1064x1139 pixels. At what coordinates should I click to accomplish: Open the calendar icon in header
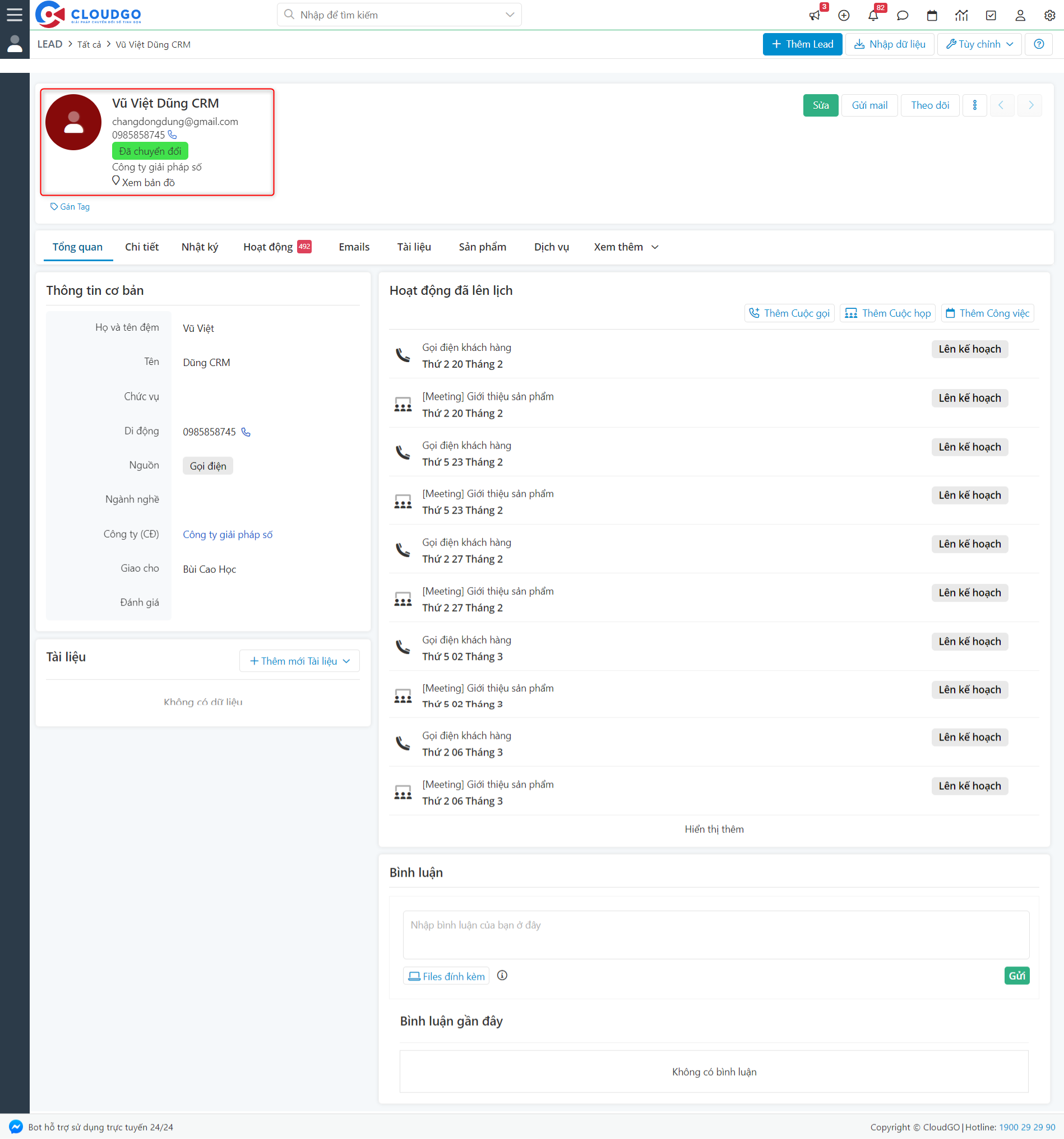[x=932, y=16]
